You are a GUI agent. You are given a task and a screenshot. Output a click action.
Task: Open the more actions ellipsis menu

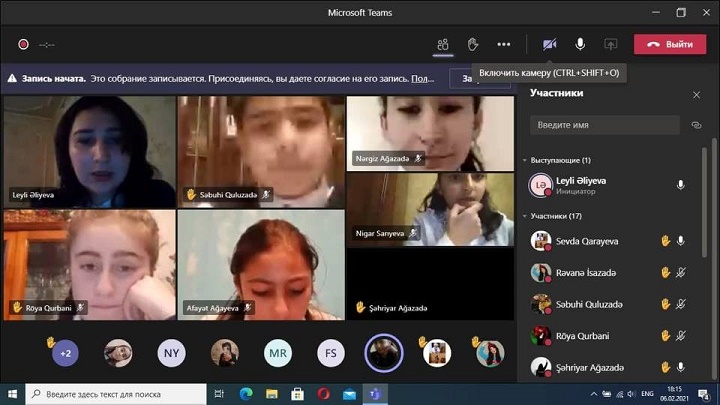click(x=504, y=44)
